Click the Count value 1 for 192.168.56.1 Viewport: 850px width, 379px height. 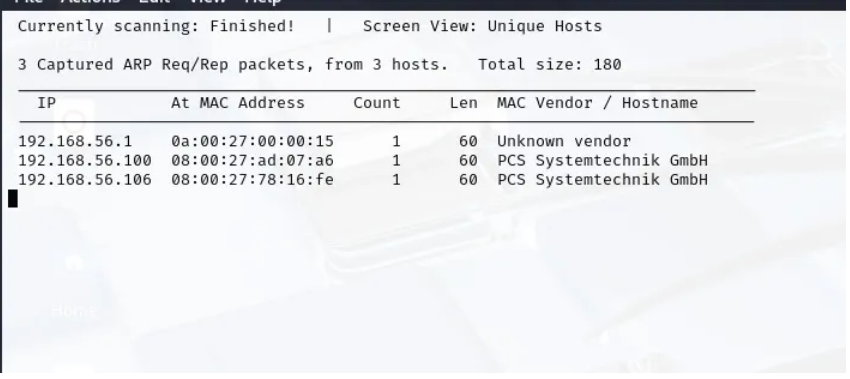[396, 142]
